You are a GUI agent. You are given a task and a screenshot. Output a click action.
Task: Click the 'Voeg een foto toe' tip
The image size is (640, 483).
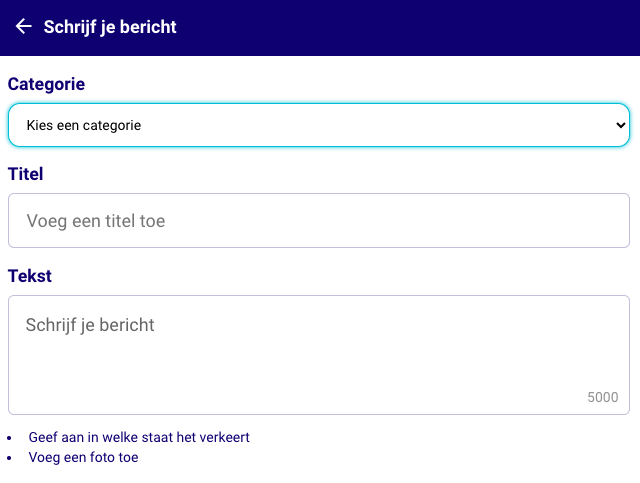83,457
